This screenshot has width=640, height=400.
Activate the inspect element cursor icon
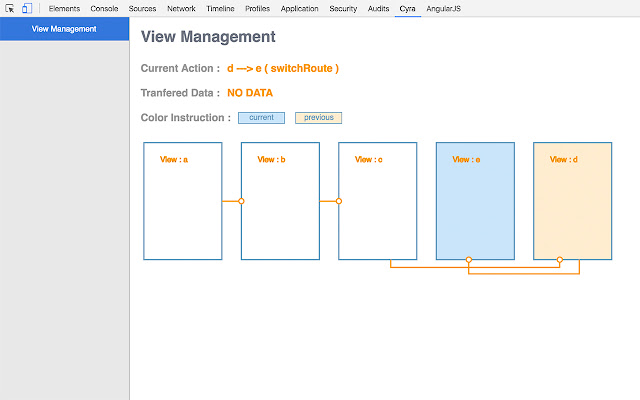point(9,8)
